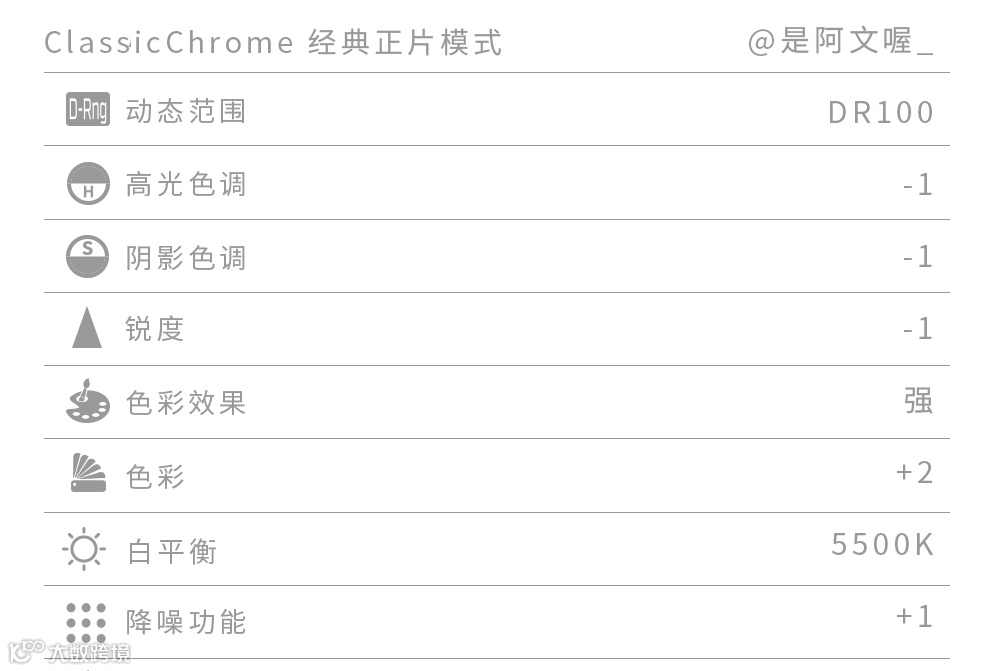The image size is (1000, 671).
Task: Adjust the -1 sharpness value
Action: click(918, 329)
